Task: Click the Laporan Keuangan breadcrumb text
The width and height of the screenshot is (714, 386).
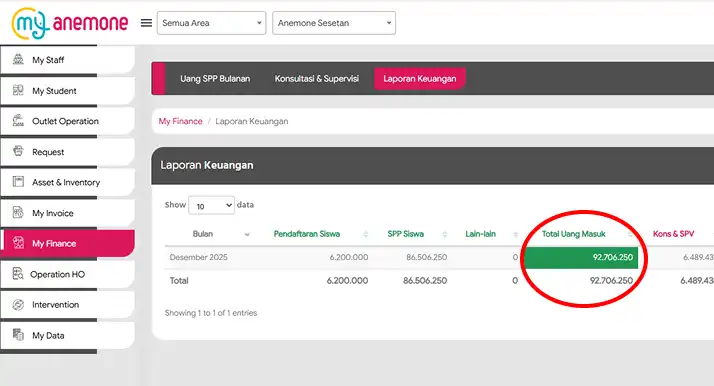Action: pos(251,121)
